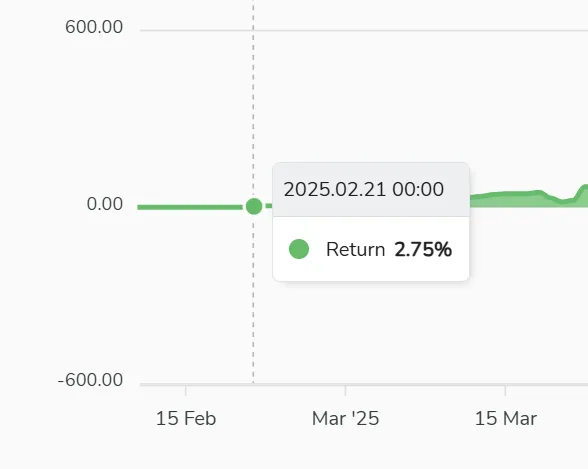Select the 15 Feb x-axis label
The width and height of the screenshot is (588, 469).
click(x=186, y=418)
